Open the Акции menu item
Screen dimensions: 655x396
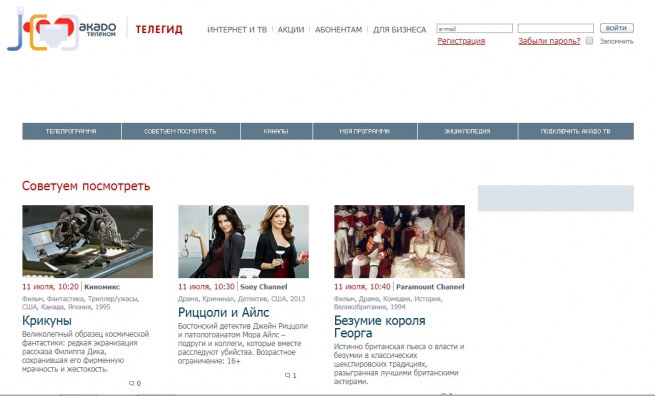pos(291,30)
